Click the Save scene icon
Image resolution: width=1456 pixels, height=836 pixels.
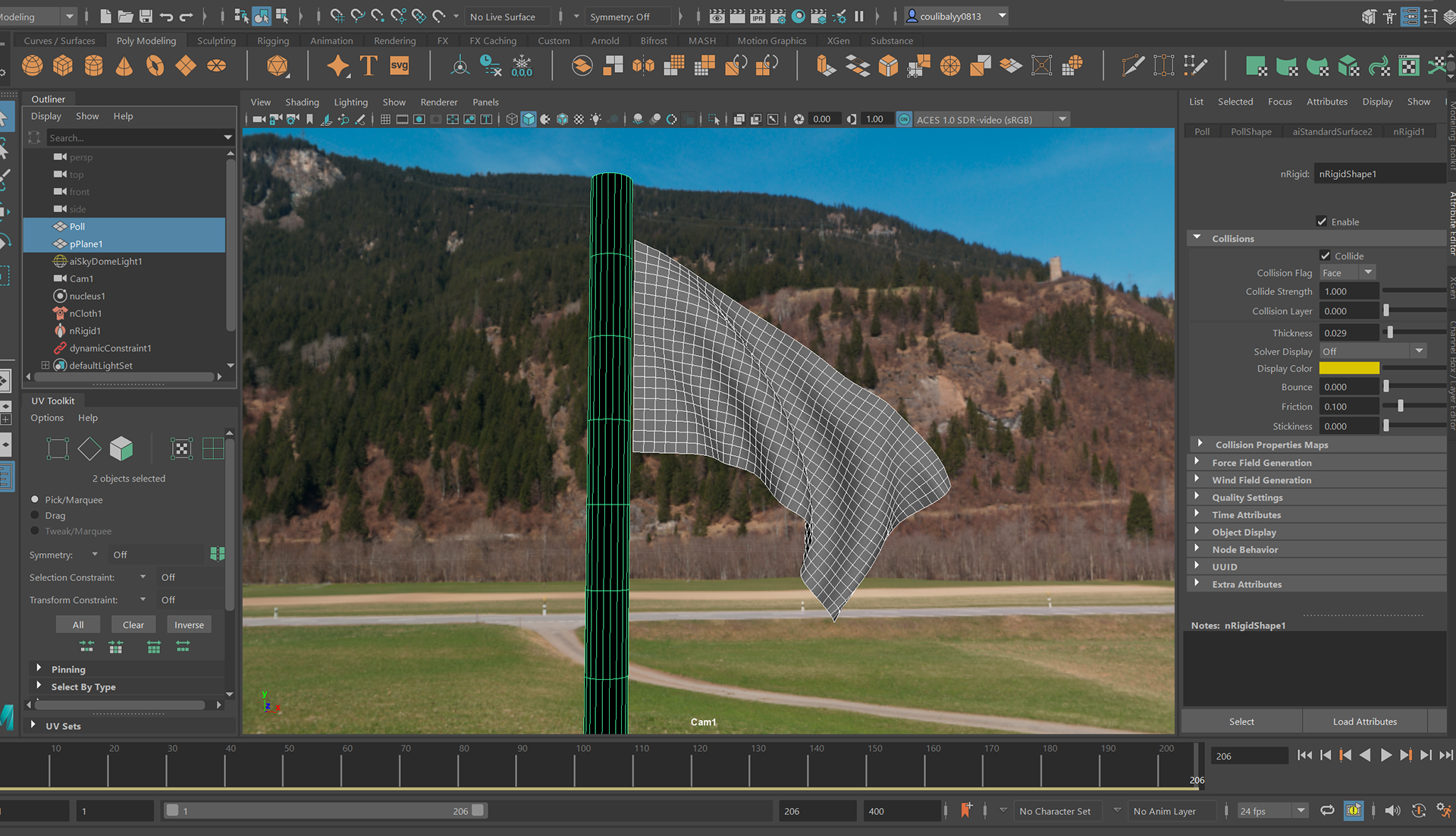pos(146,16)
